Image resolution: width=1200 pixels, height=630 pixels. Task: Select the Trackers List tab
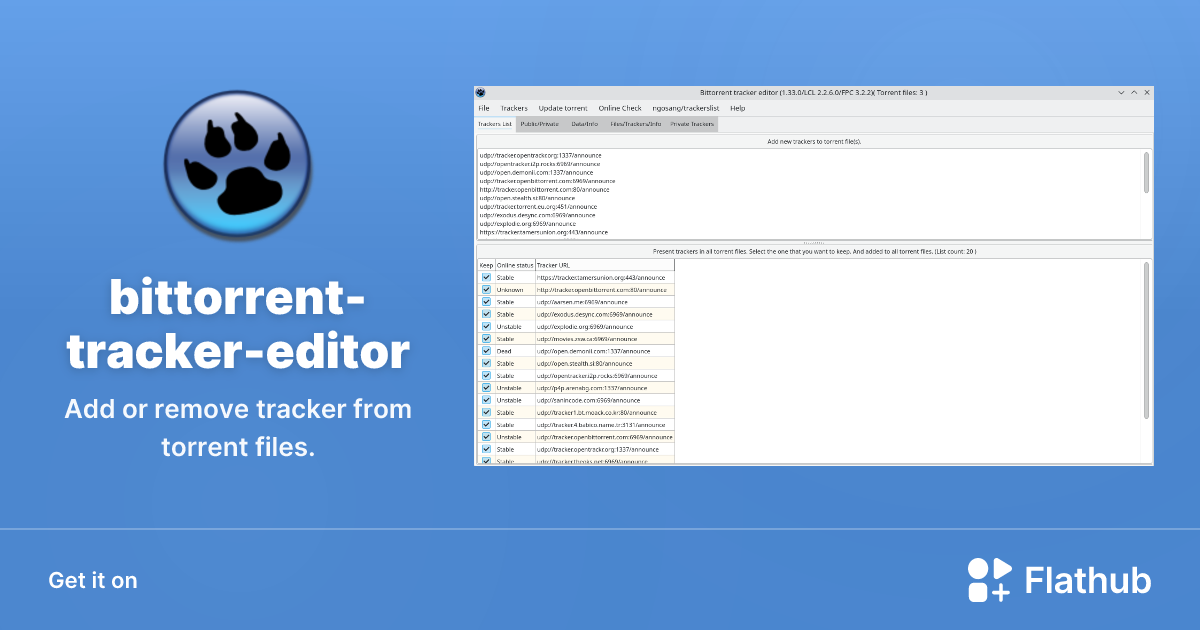(495, 124)
